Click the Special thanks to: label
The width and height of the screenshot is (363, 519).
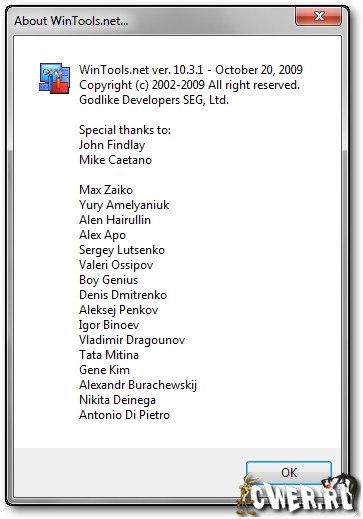click(125, 130)
